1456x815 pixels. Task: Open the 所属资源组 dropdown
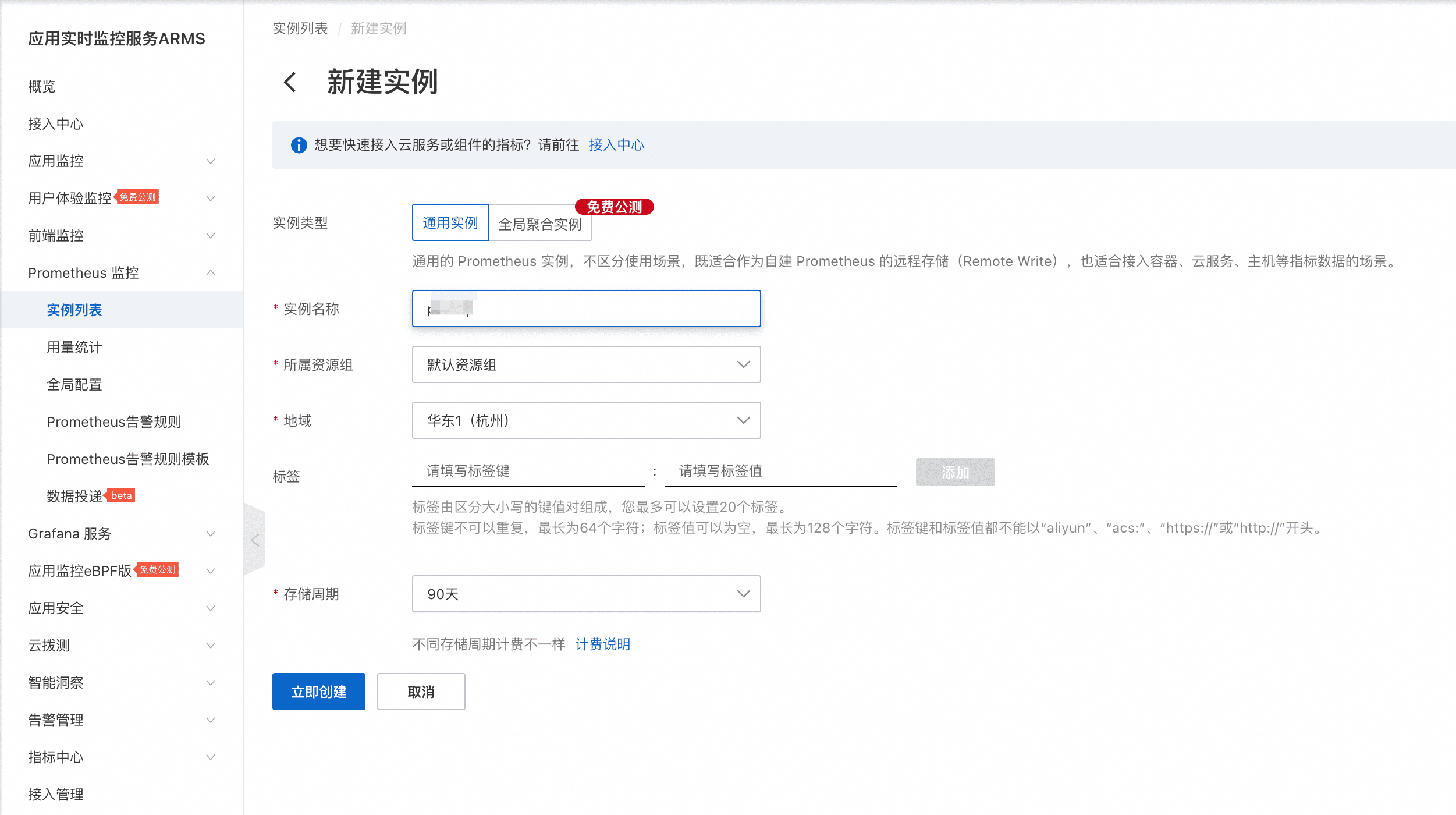(586, 364)
